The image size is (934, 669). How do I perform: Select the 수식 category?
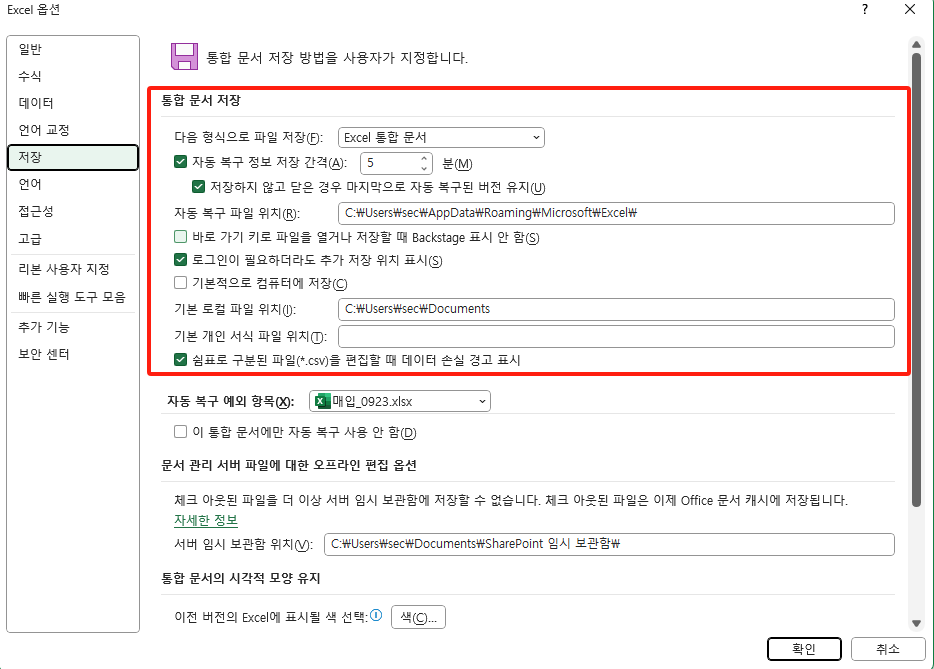(x=73, y=76)
